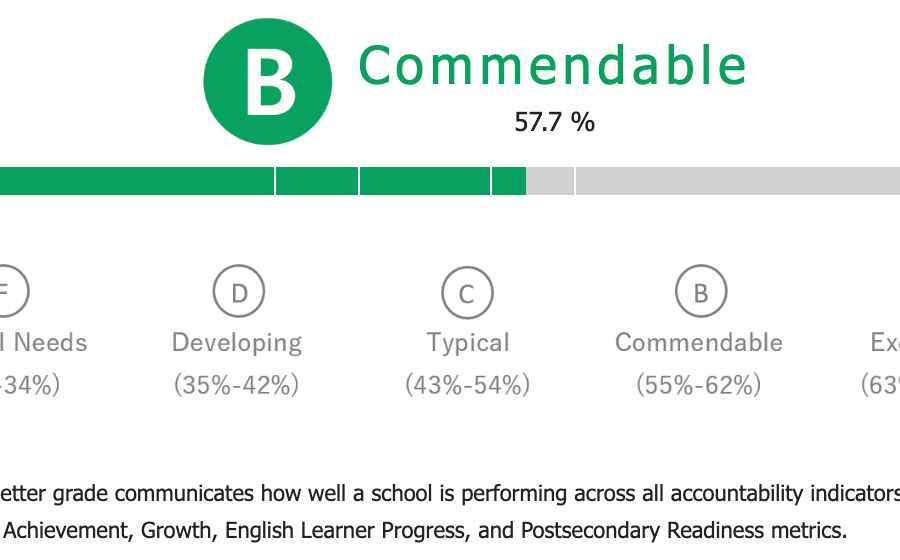The image size is (900, 560).
Task: Click the small gray progress segment
Action: pos(550,181)
